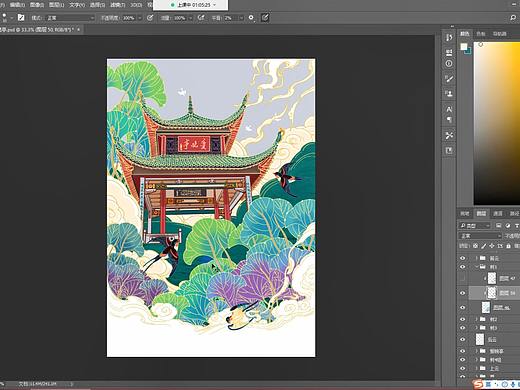Expand the 树2 layer group
This screenshot has height=390, width=520.
click(x=477, y=319)
